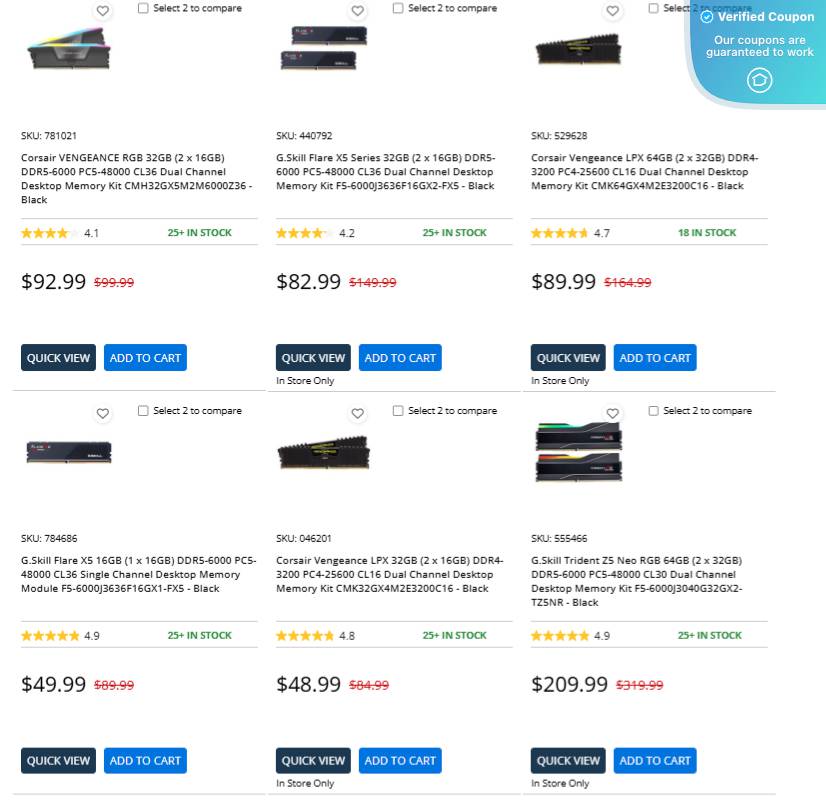Click Add to Cart on G.Skill Flare X5 16GB

click(145, 760)
